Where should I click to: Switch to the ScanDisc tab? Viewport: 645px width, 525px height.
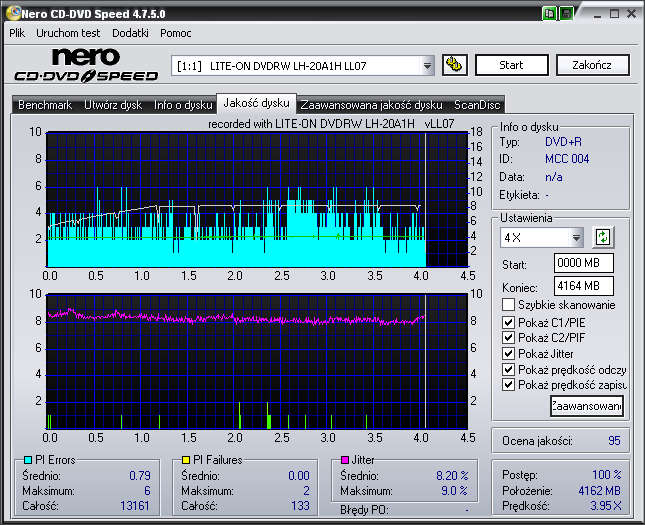point(477,104)
